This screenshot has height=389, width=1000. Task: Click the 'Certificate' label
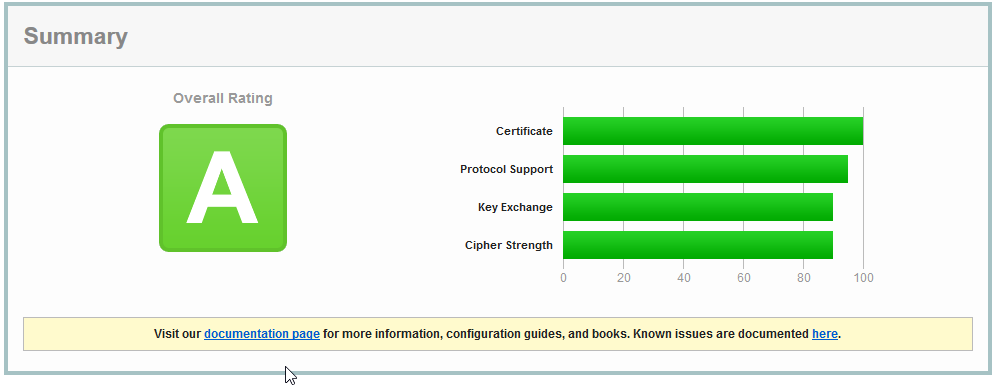pyautogui.click(x=524, y=131)
